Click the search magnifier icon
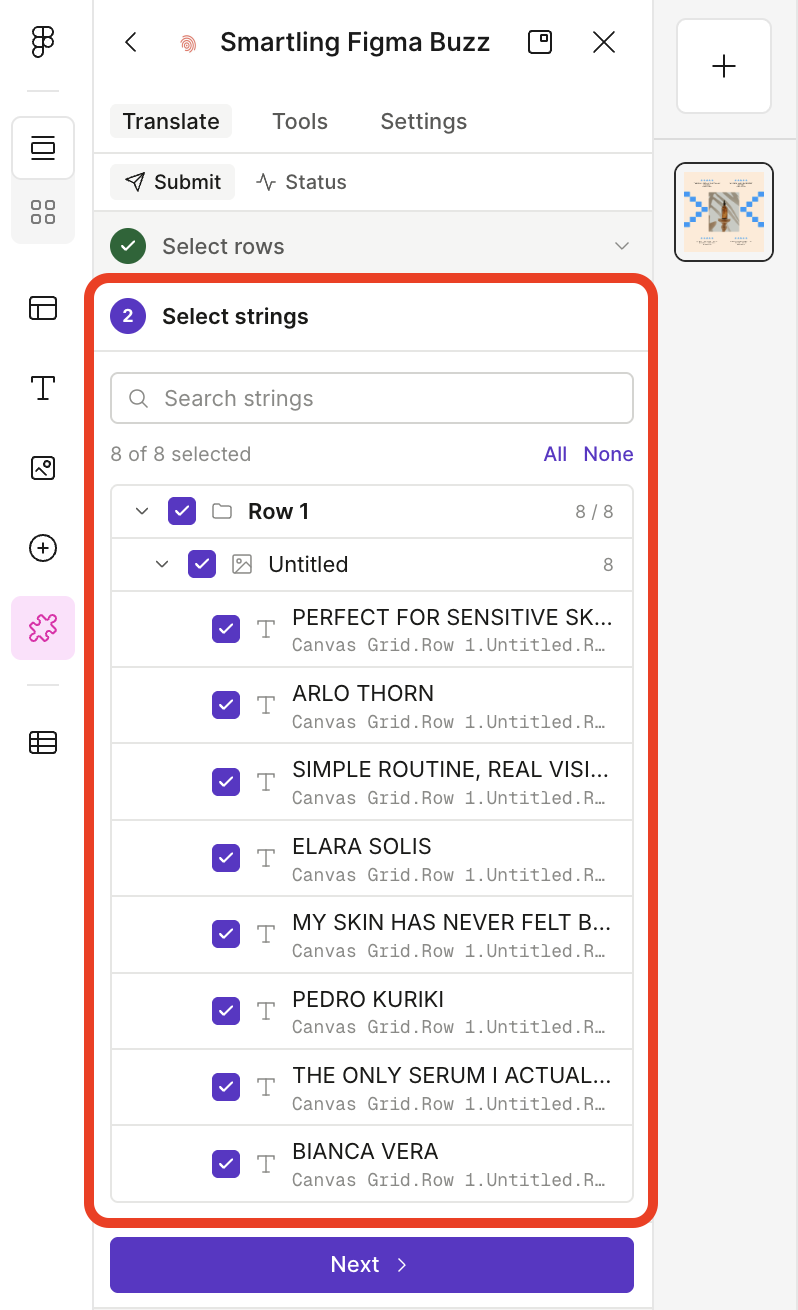The image size is (798, 1310). click(139, 398)
